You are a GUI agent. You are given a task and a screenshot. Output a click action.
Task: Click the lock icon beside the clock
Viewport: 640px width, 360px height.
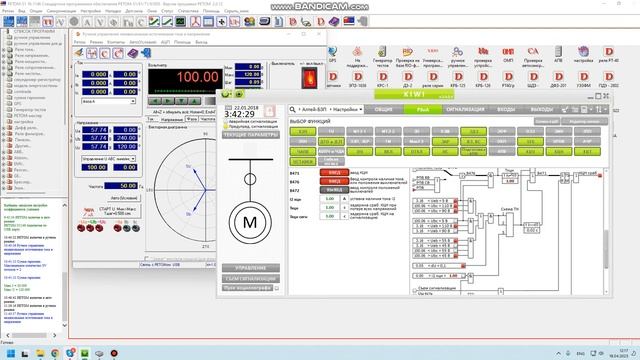(x=270, y=111)
